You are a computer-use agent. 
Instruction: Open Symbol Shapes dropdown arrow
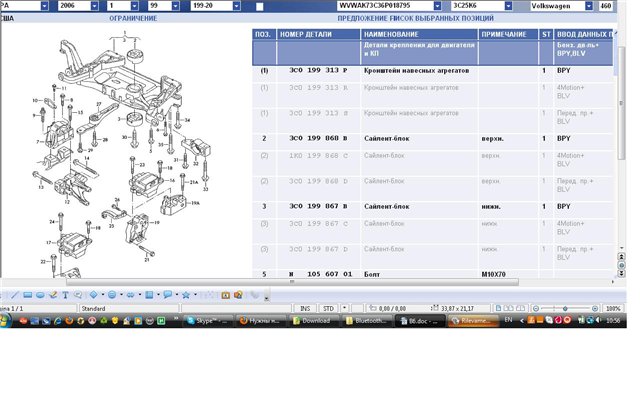(121, 295)
